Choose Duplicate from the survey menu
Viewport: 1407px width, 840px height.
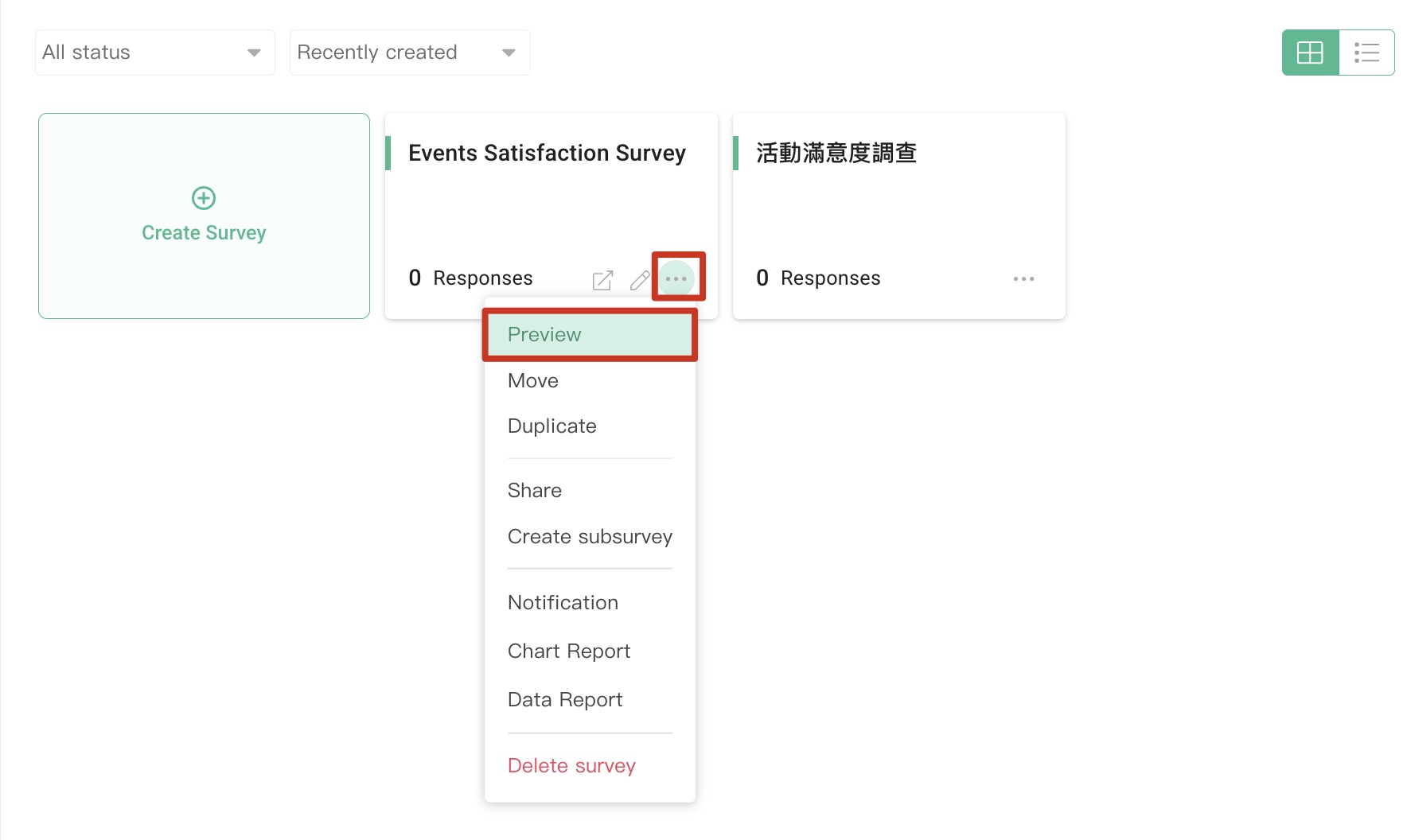[x=551, y=426]
